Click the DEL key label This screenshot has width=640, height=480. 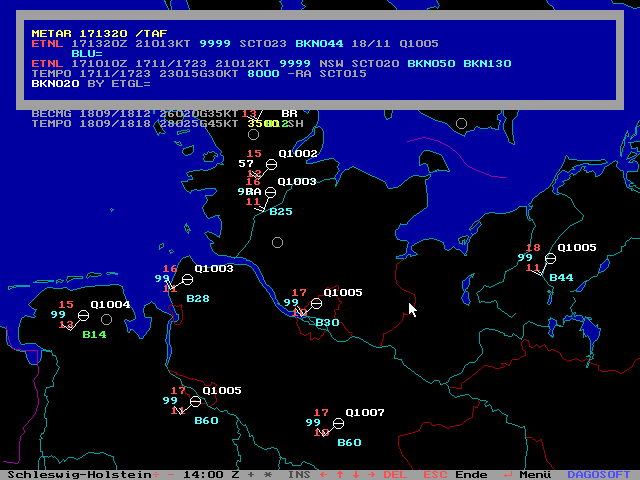pos(396,474)
